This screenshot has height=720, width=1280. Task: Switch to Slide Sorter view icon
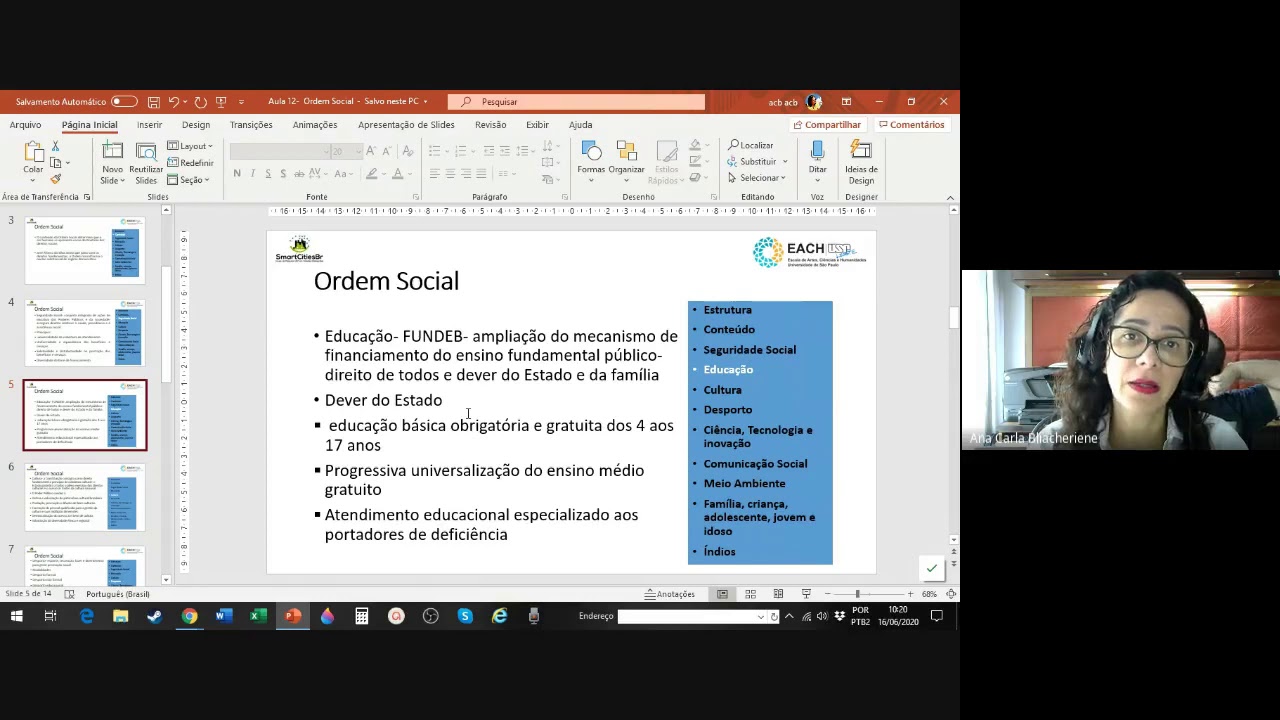(x=750, y=594)
